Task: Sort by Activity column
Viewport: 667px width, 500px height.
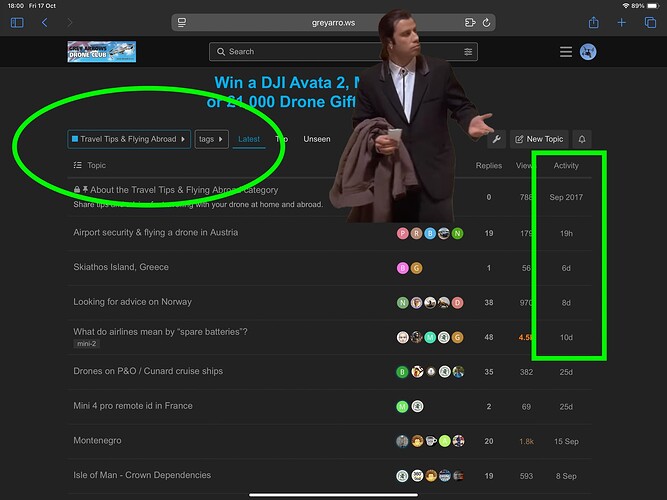Action: (x=566, y=166)
